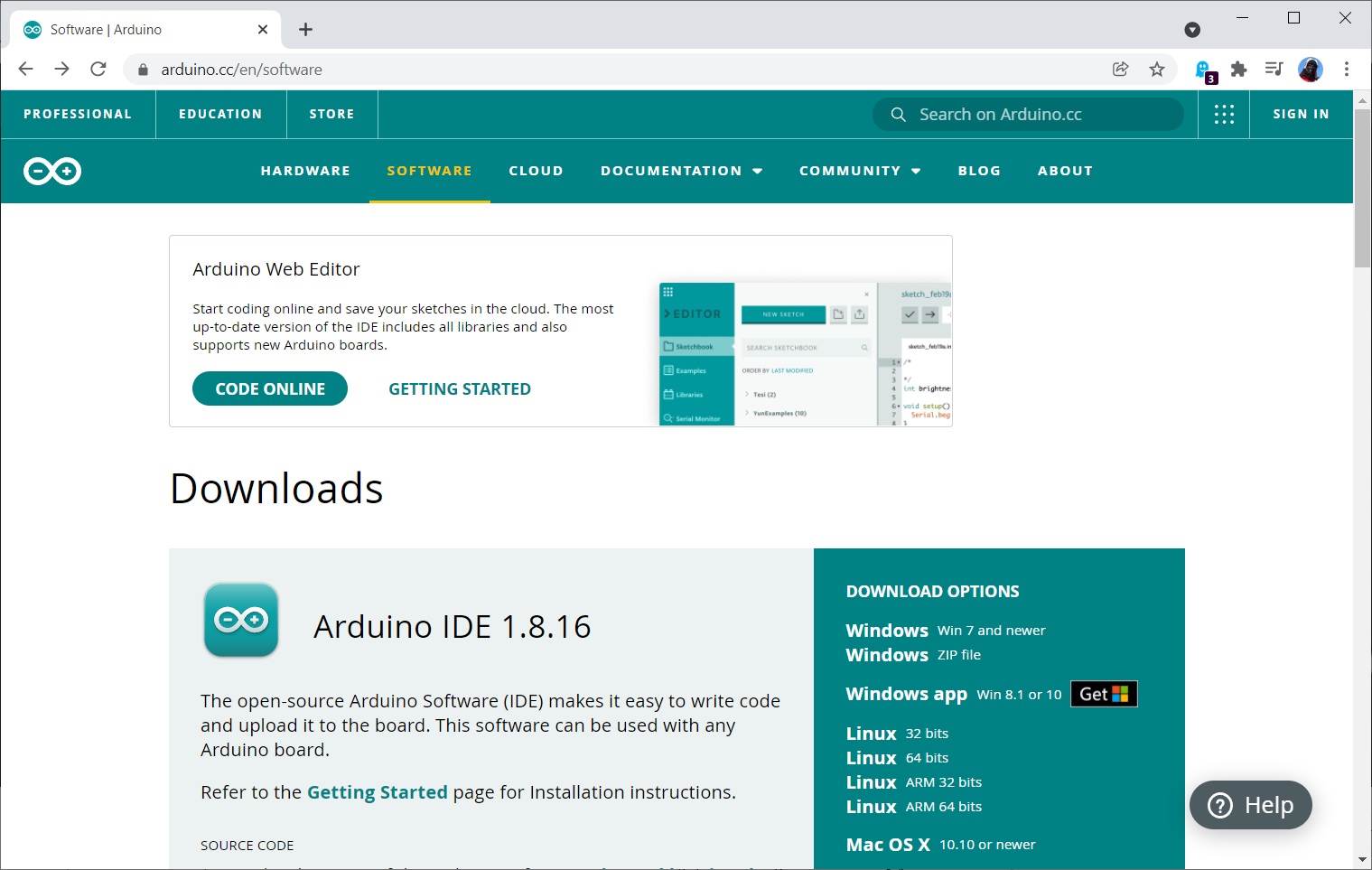Click the Arduino IDE 1.8.16 title
Image resolution: width=1372 pixels, height=870 pixels.
(453, 627)
